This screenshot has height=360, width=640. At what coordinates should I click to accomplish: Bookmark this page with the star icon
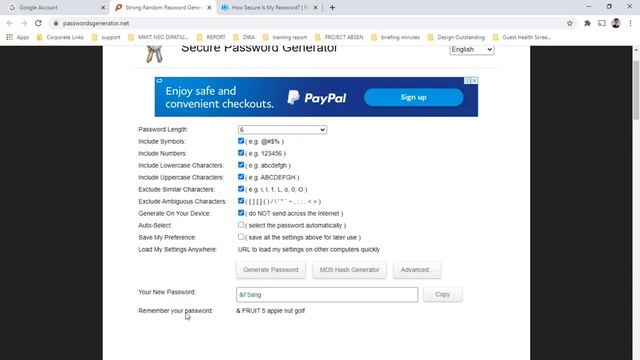point(570,23)
